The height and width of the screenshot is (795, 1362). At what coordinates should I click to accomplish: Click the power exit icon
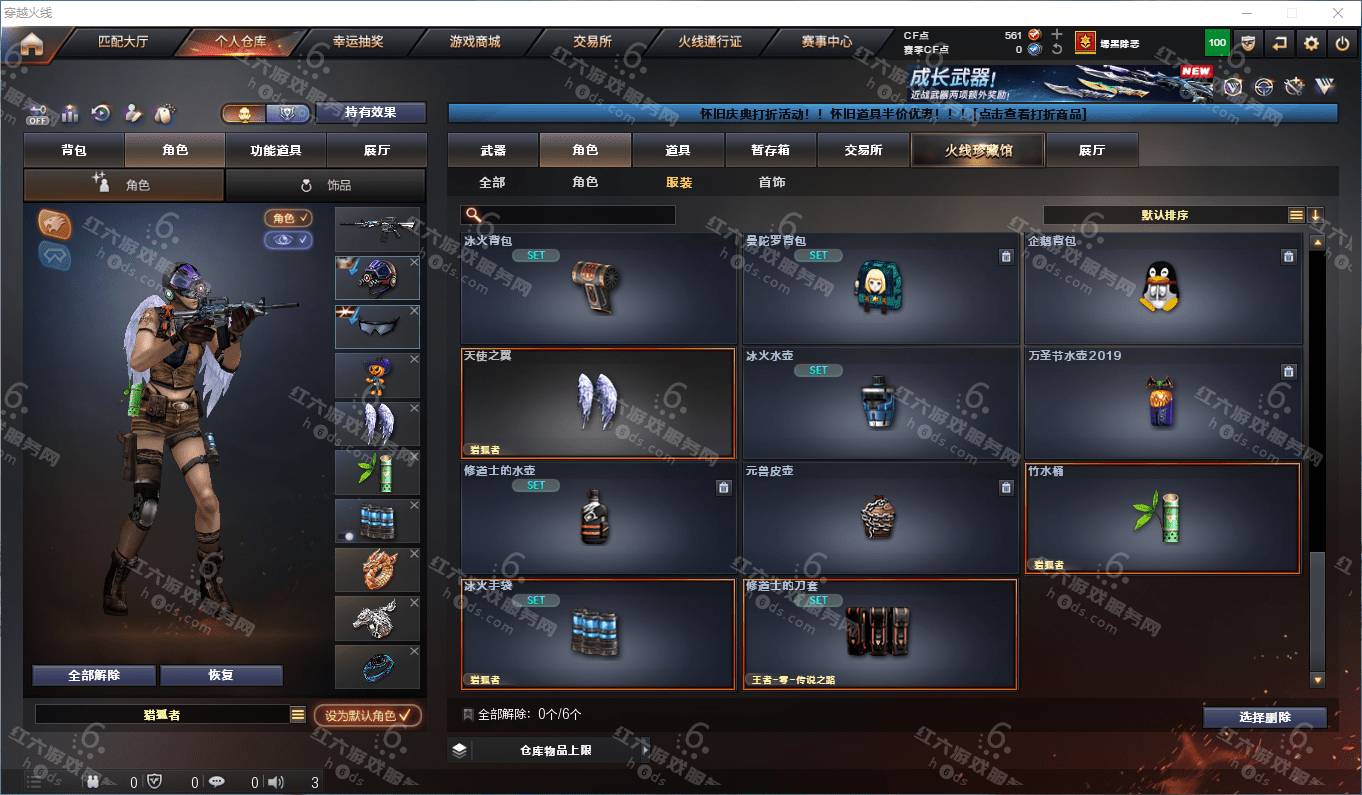(1343, 43)
